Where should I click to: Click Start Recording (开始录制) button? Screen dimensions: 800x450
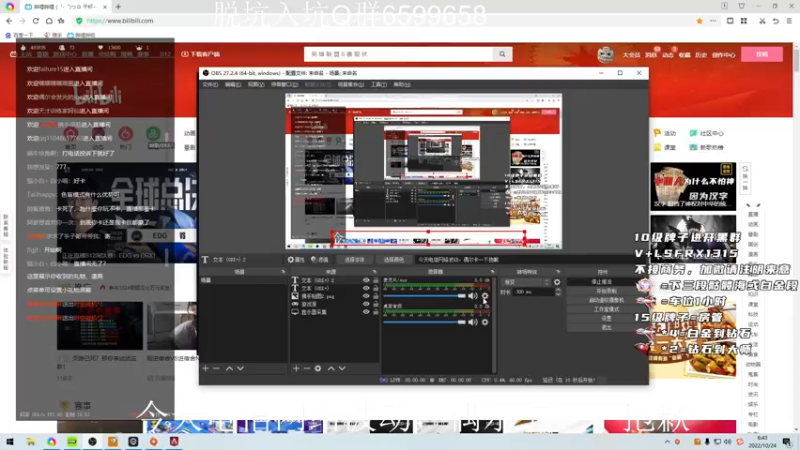(x=606, y=291)
